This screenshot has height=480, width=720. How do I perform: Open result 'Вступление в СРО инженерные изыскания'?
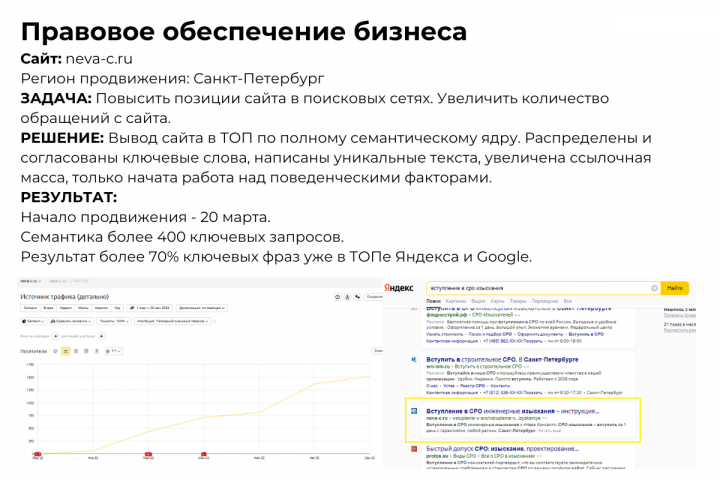(512, 411)
